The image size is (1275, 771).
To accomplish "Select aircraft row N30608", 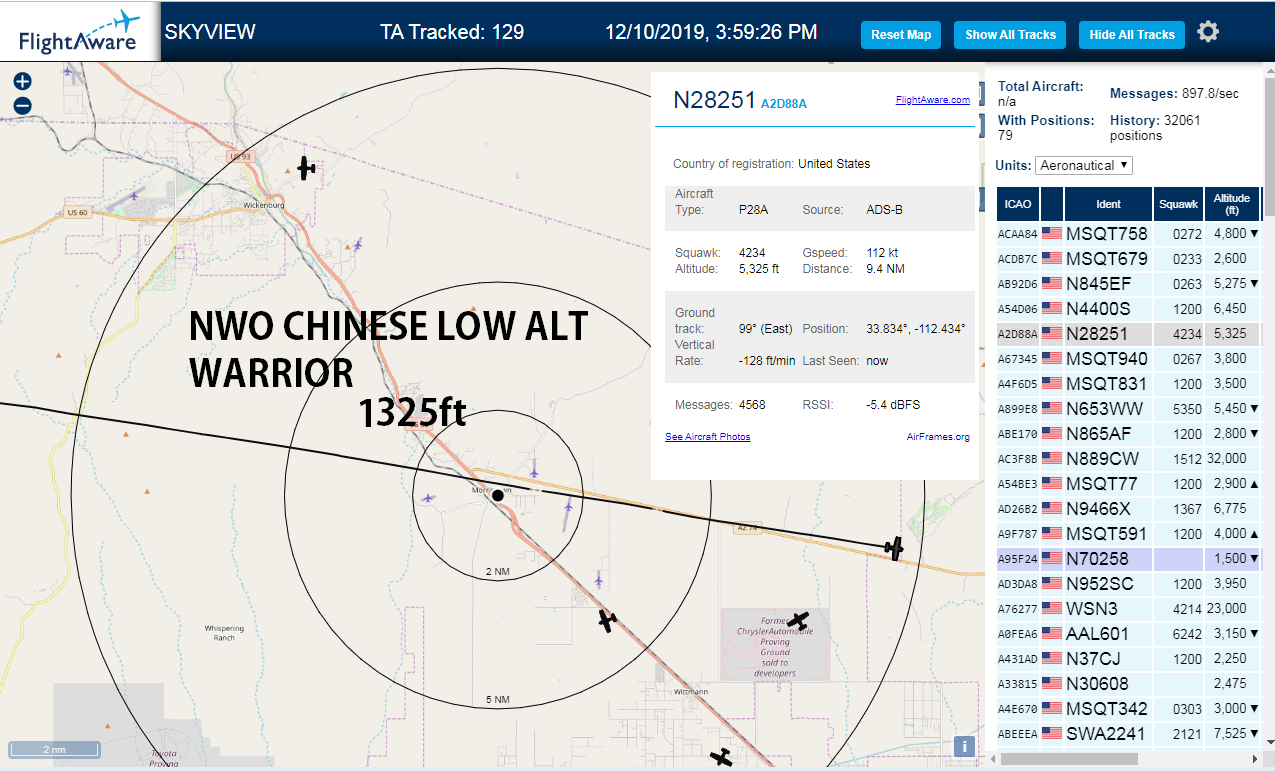I will (x=1129, y=684).
